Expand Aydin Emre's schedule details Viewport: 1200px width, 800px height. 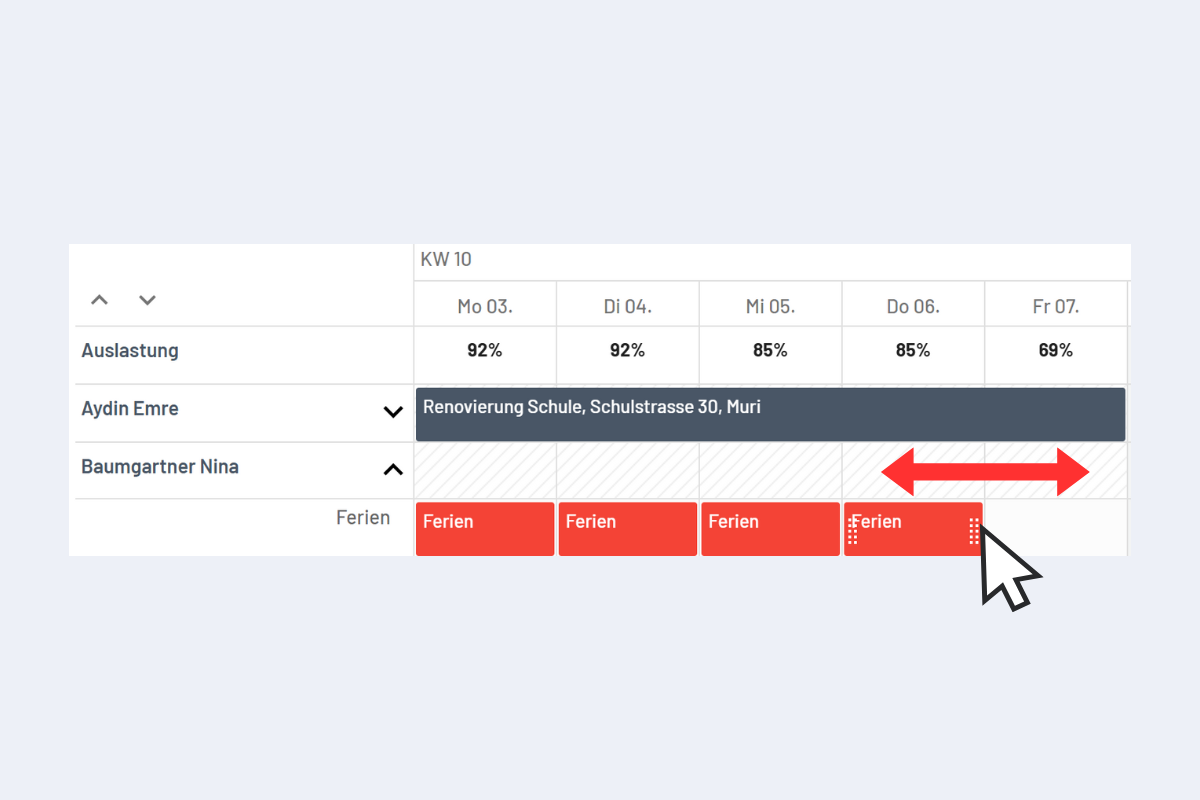[x=391, y=410]
